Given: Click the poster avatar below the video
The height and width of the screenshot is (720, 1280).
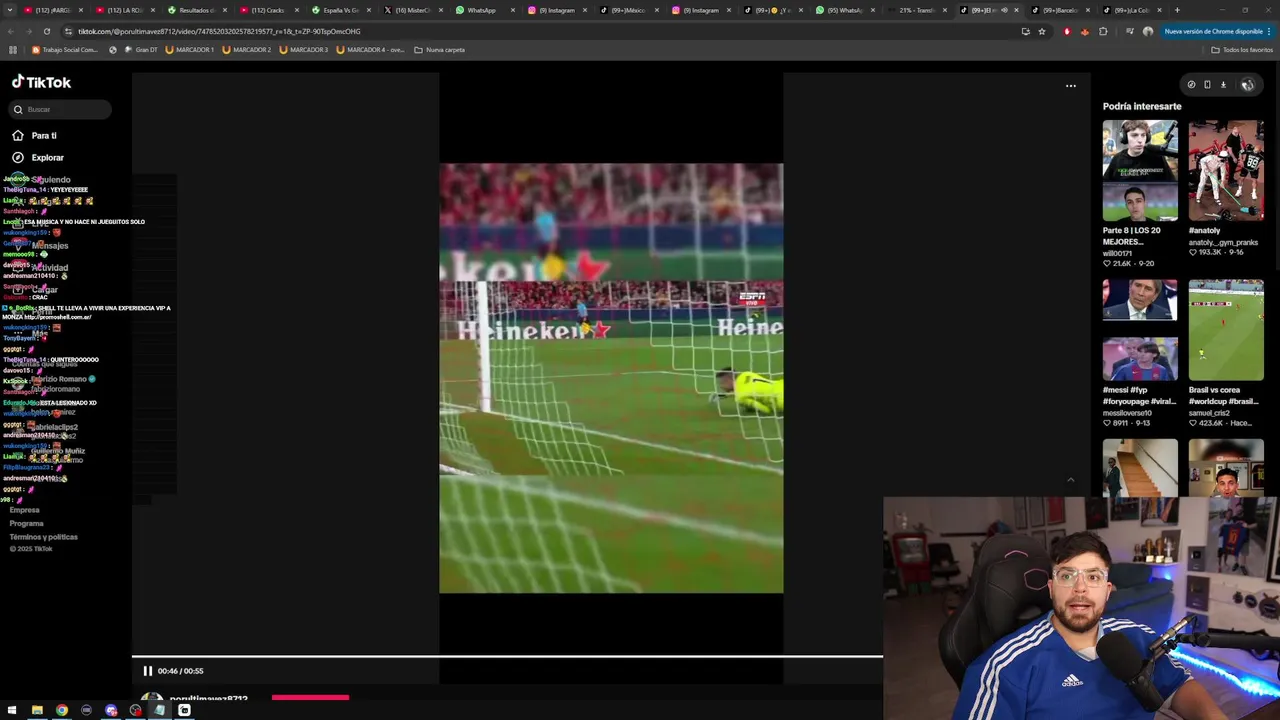Looking at the screenshot, I should pos(152,698).
